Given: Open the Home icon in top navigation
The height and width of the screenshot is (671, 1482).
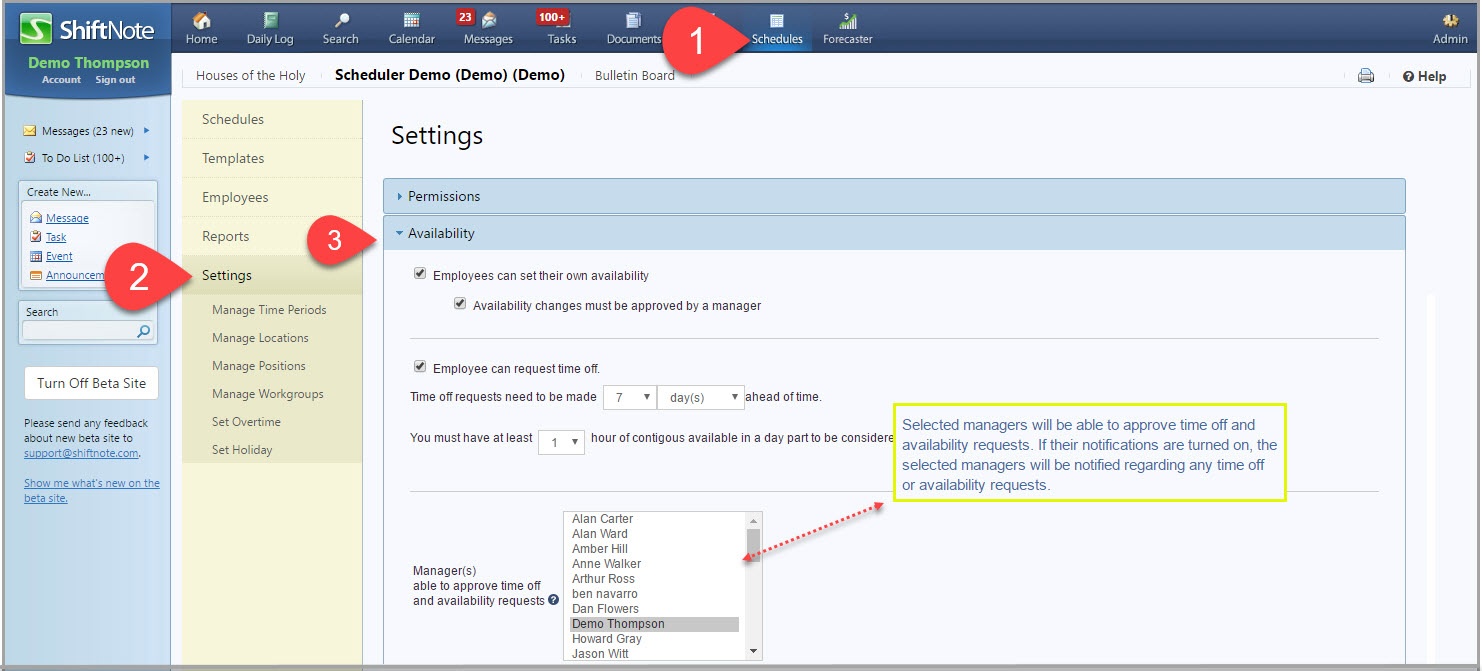Looking at the screenshot, I should click(201, 20).
